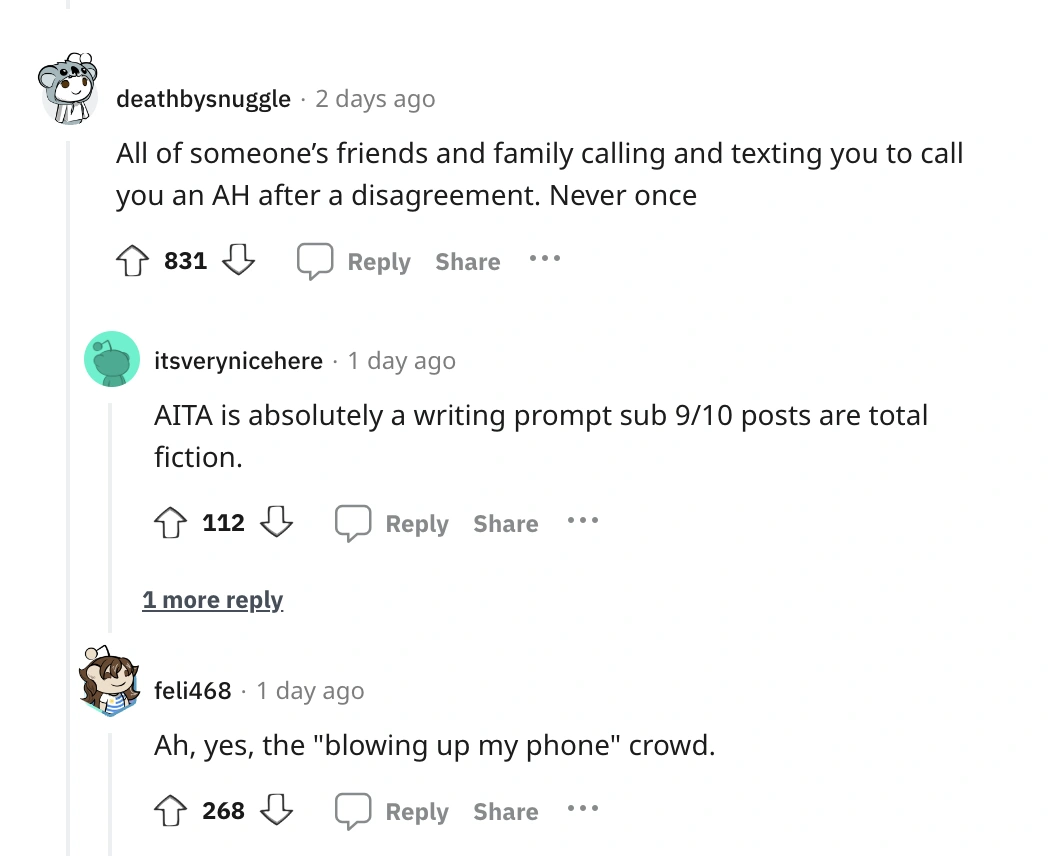Click speech bubble icon on feli468's comment
This screenshot has height=856, width=1049.
point(352,810)
